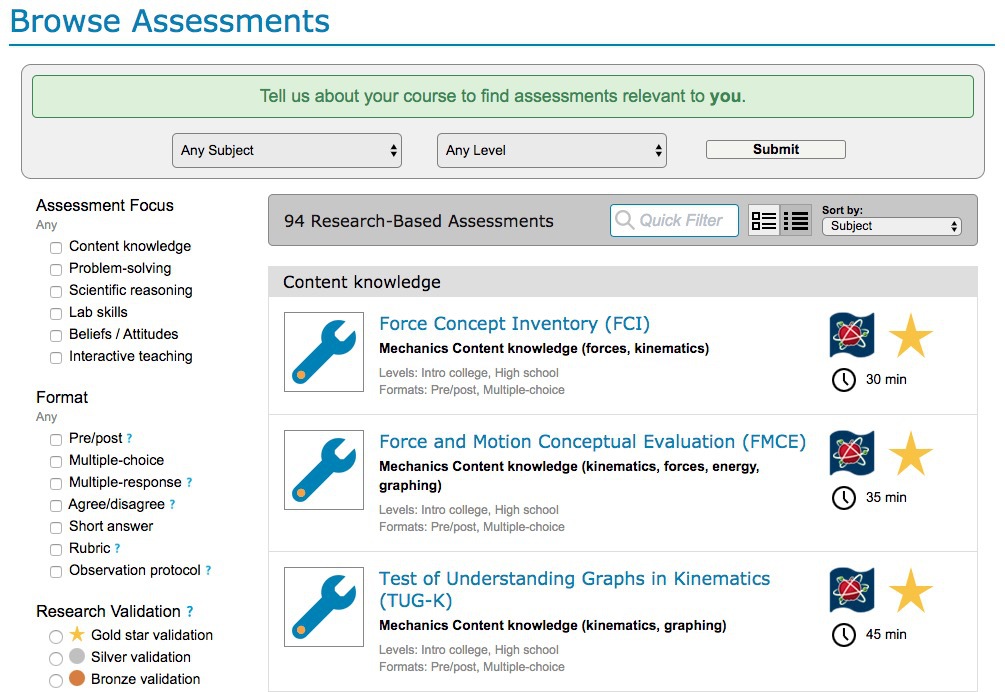Image resolution: width=1005 pixels, height=692 pixels.
Task: Click Any under Format
Action: coord(46,417)
